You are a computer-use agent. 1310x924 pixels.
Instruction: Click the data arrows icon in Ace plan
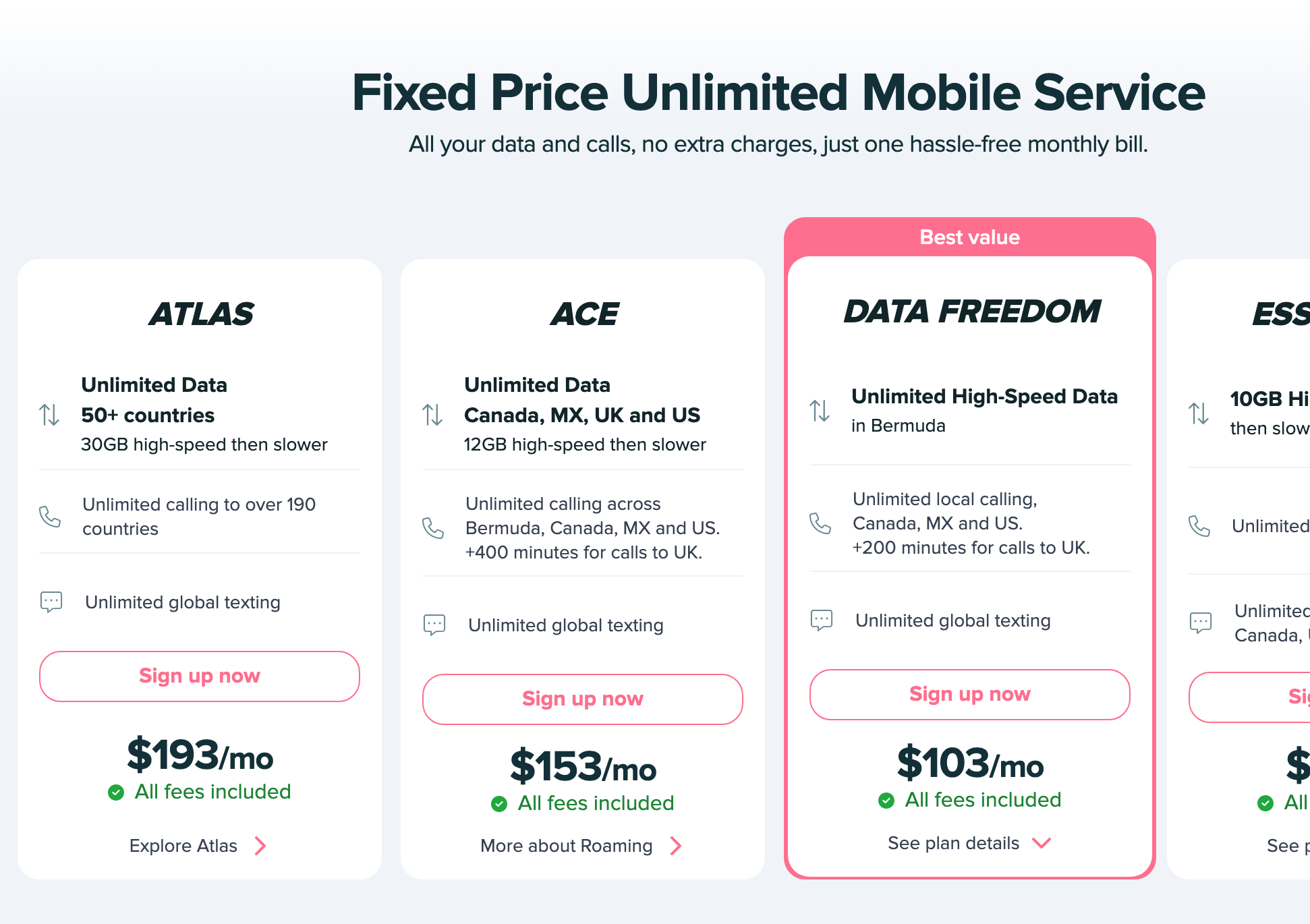pos(432,414)
